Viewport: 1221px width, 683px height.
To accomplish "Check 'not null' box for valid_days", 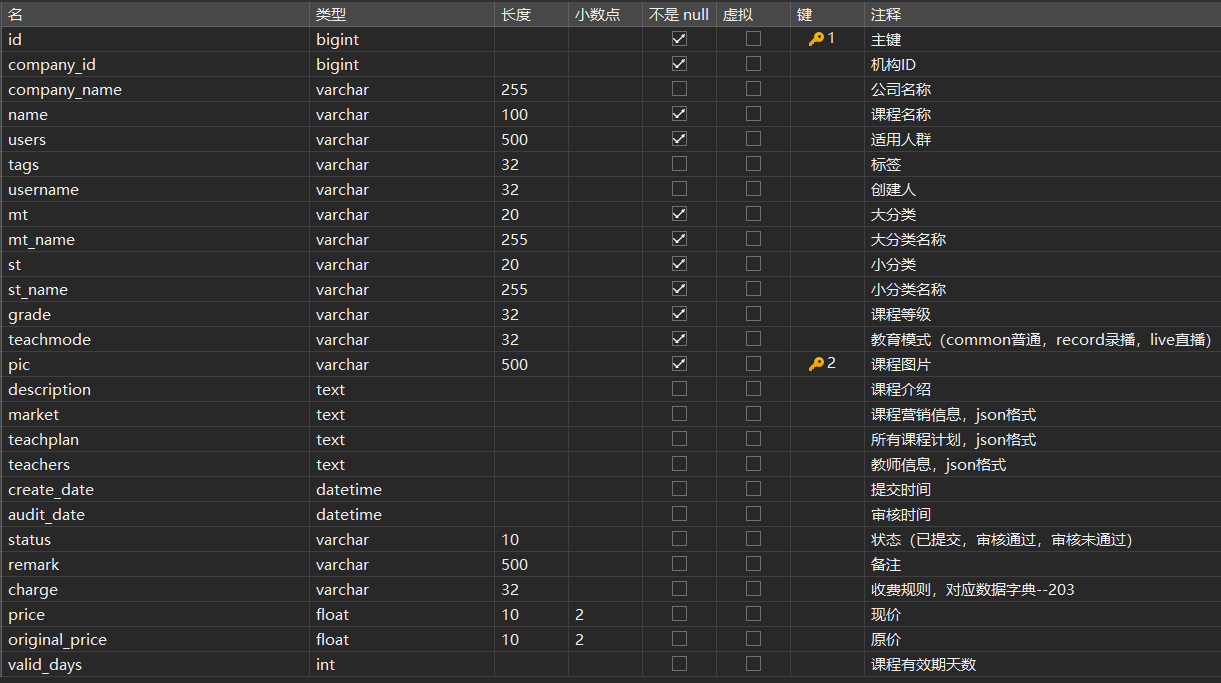I will (x=679, y=664).
